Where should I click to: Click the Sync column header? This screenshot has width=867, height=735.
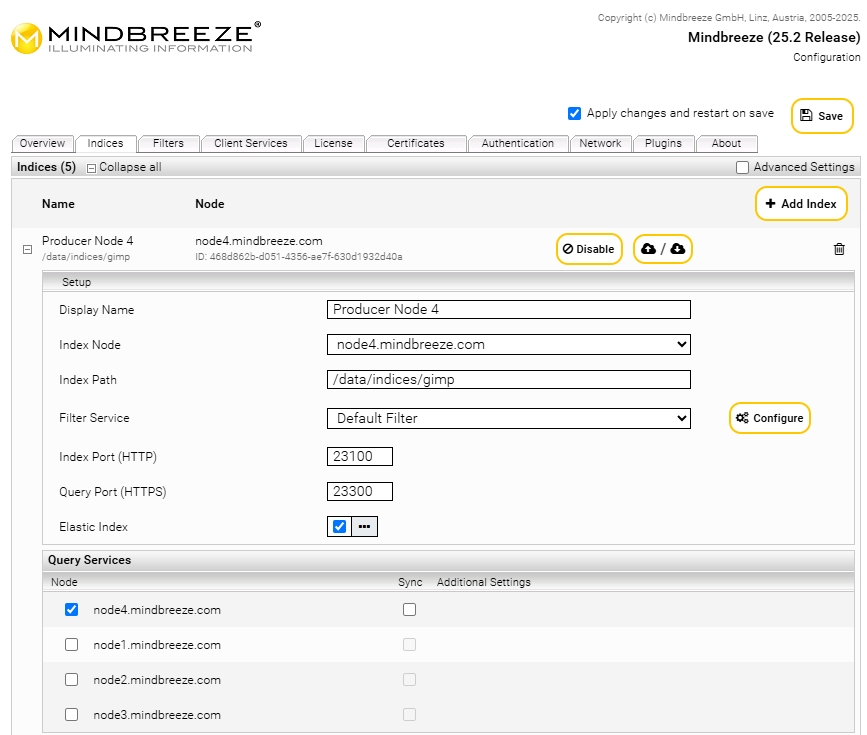coord(410,582)
